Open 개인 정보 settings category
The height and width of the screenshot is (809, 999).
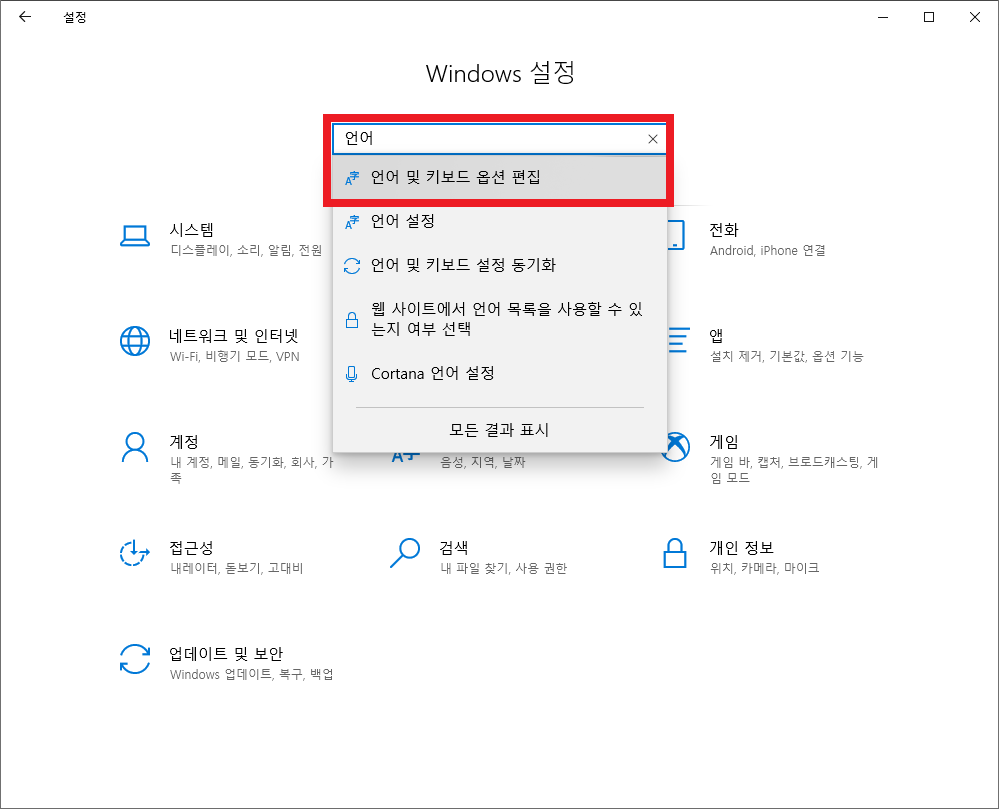[741, 557]
